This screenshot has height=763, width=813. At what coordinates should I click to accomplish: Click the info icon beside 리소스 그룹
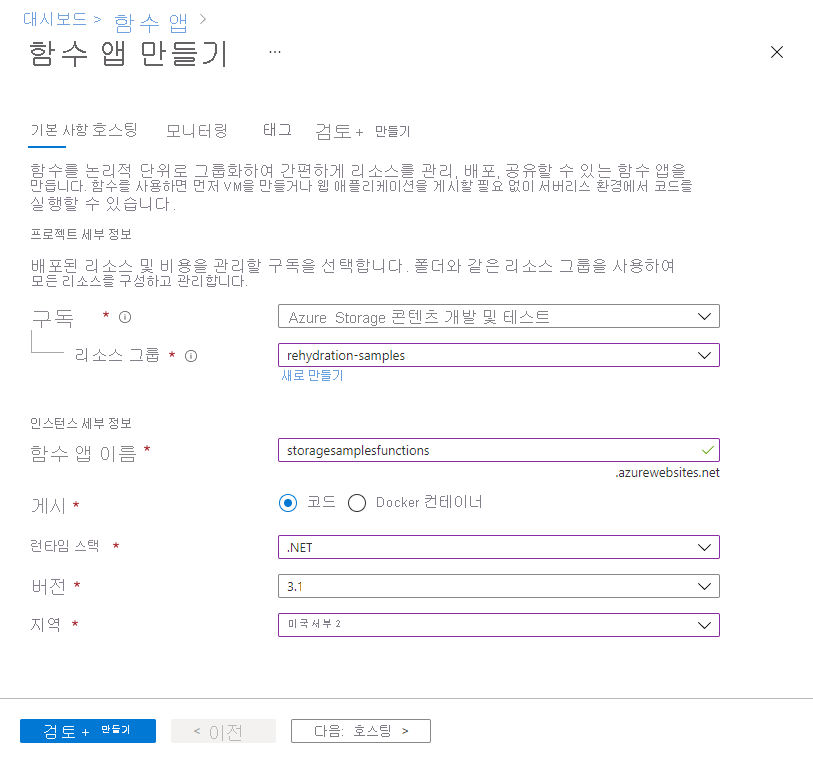pos(190,354)
